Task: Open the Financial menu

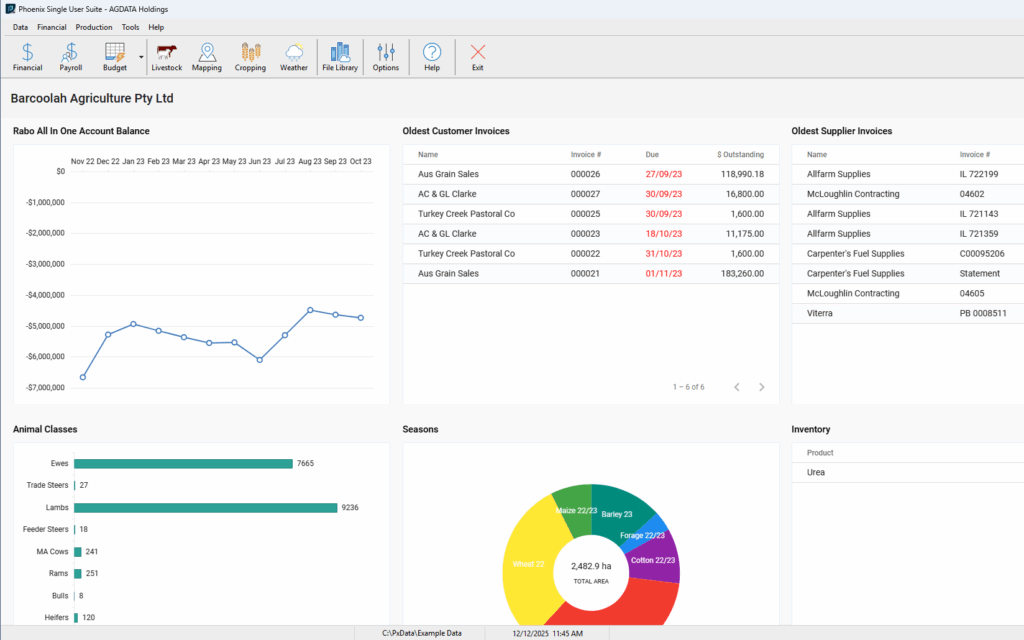Action: [x=52, y=27]
